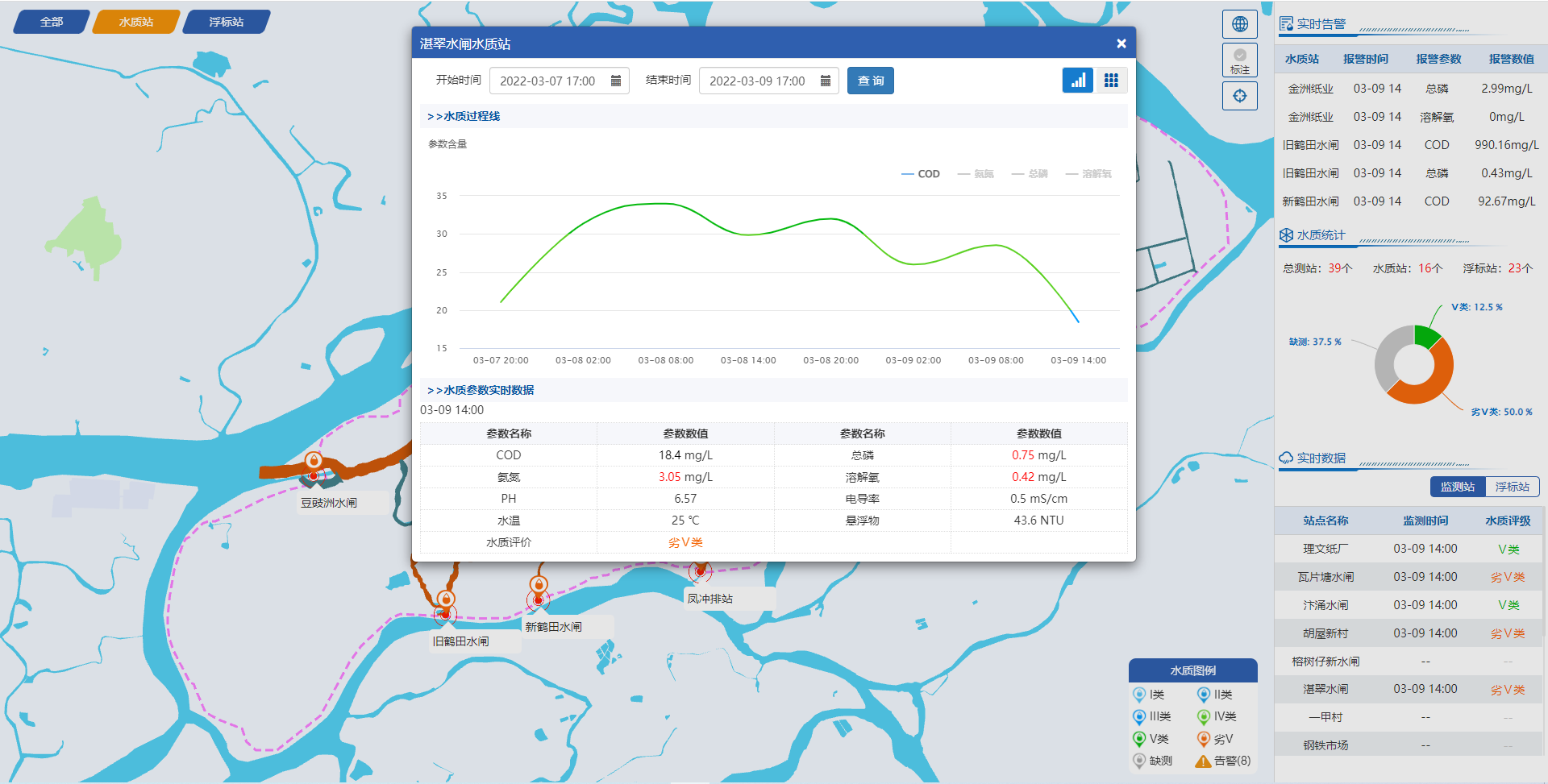Click the crosshair locate icon
This screenshot has height=784, width=1548.
click(1240, 96)
